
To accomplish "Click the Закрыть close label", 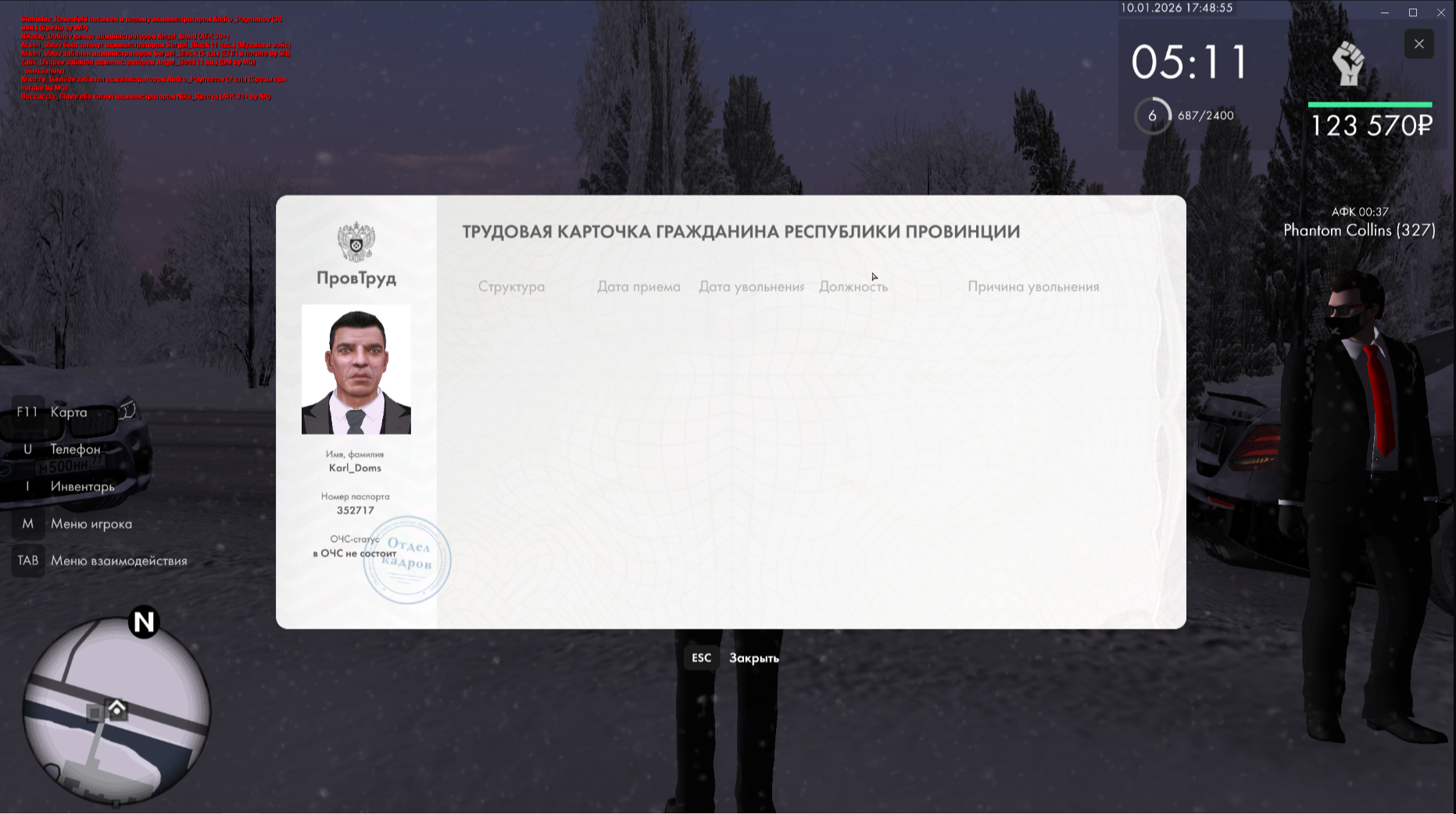I will pos(753,658).
